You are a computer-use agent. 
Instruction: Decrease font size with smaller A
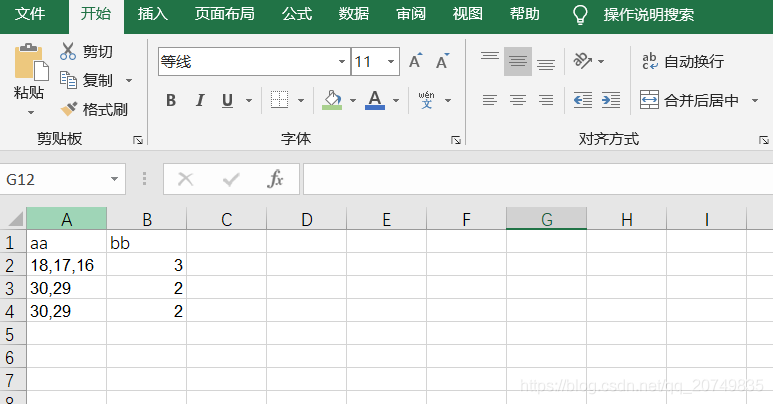442,61
